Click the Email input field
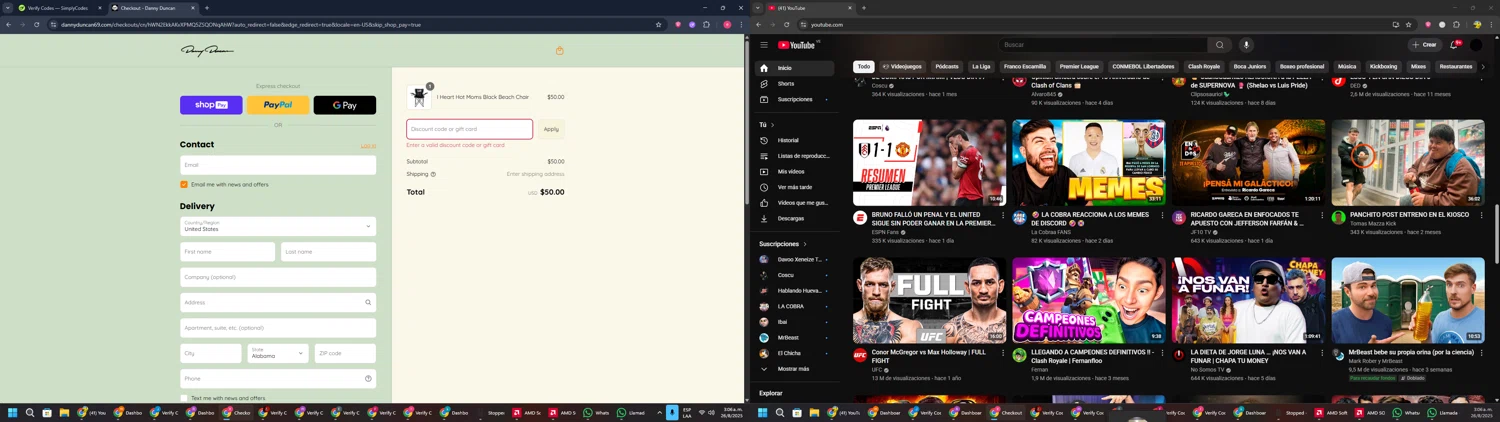The height and width of the screenshot is (422, 1500). coord(278,165)
